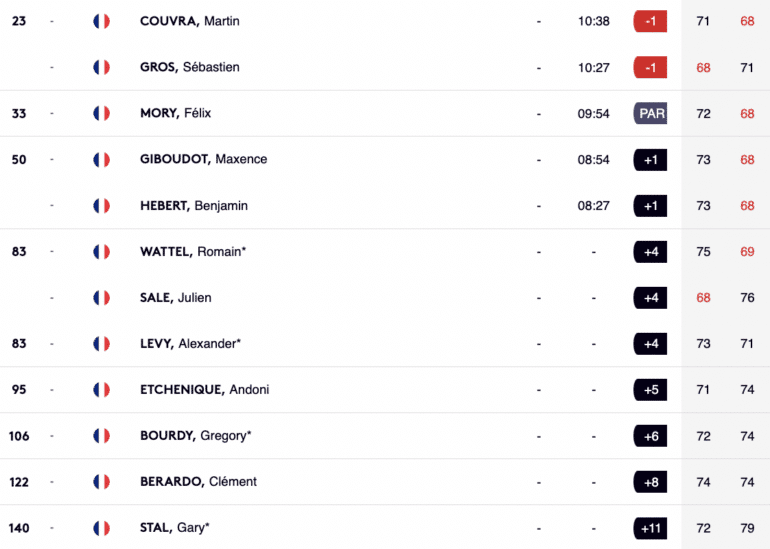Click the French flag beside COUVRA, Martin

tap(102, 21)
